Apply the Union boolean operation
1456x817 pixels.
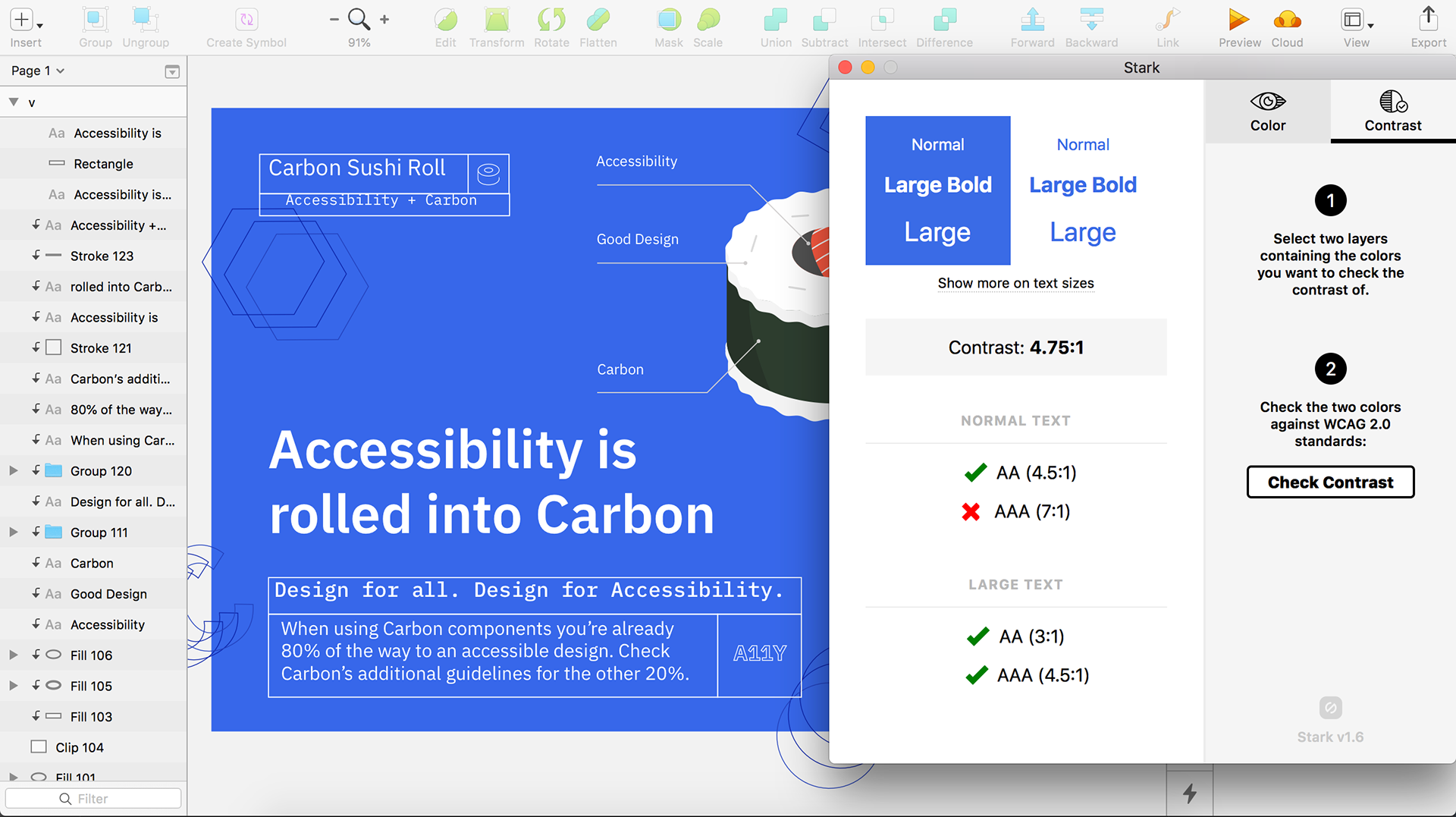[776, 20]
